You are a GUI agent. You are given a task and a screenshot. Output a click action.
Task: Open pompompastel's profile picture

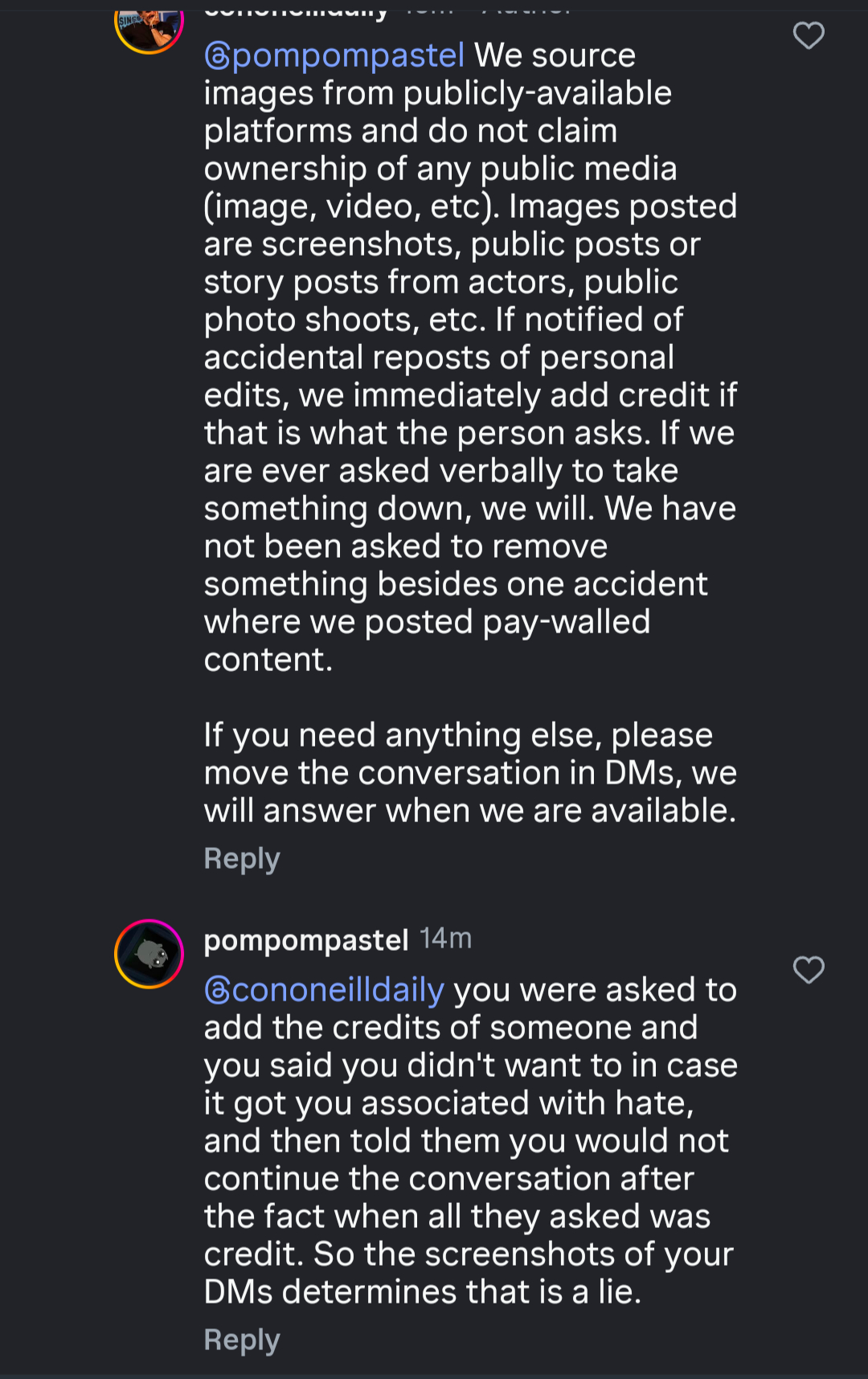[149, 954]
